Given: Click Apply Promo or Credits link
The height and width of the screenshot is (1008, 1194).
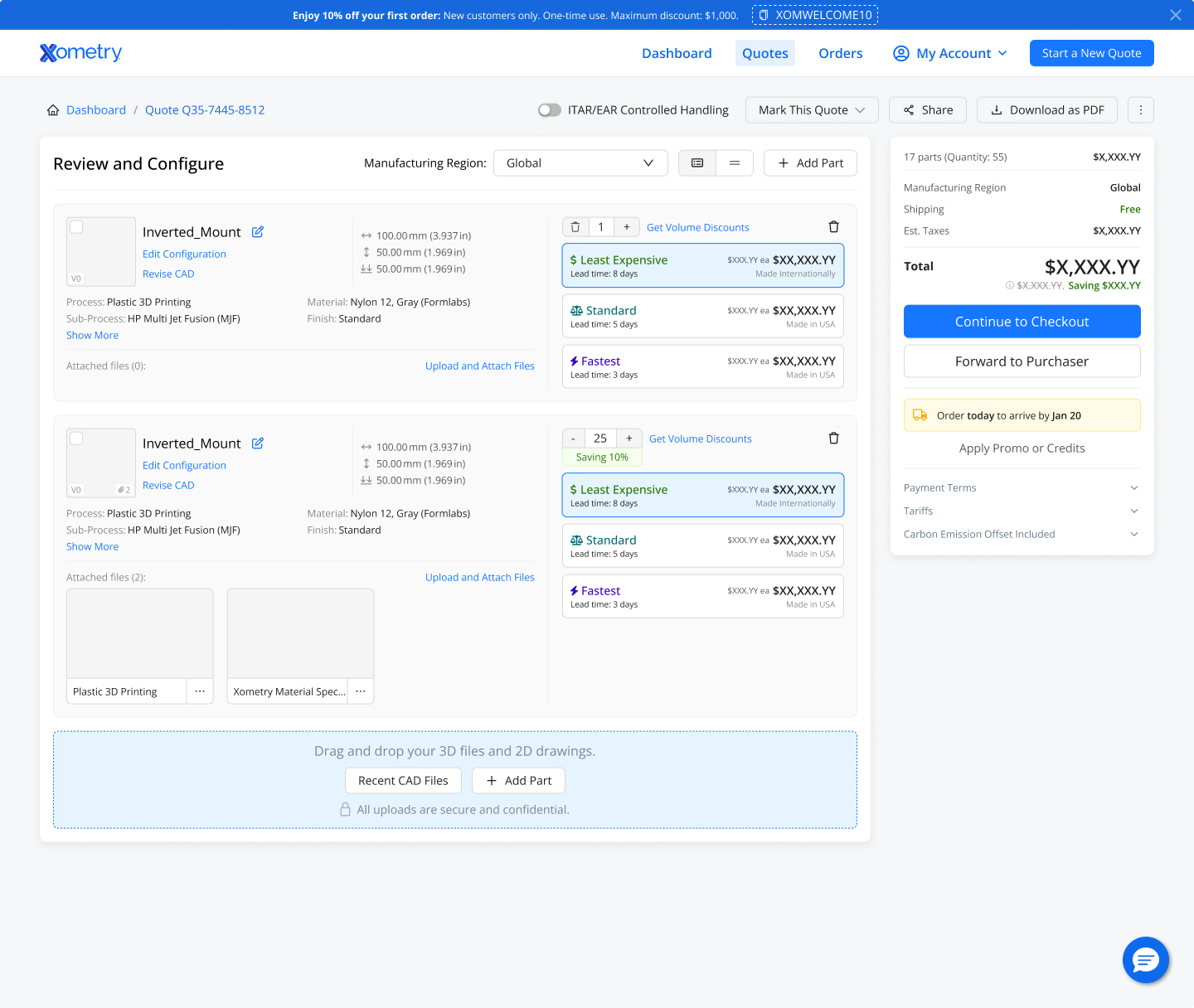Looking at the screenshot, I should (1022, 448).
